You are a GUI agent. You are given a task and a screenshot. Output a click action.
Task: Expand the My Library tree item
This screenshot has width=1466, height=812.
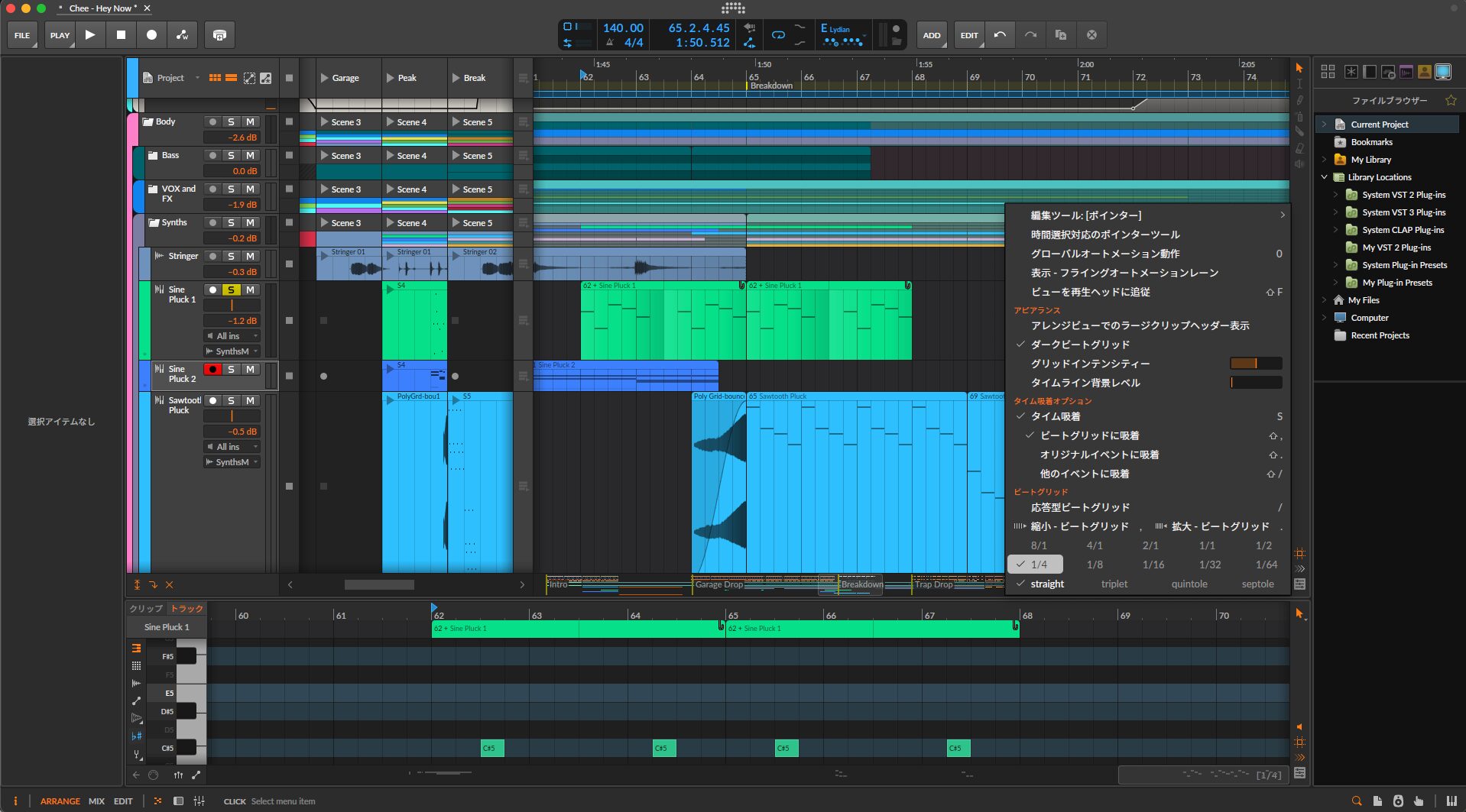coord(1325,160)
